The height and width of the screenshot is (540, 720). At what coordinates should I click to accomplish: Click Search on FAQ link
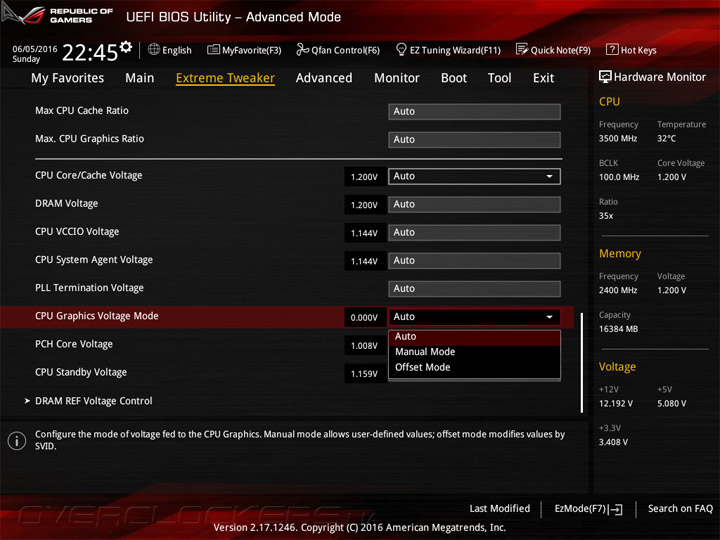pyautogui.click(x=681, y=508)
